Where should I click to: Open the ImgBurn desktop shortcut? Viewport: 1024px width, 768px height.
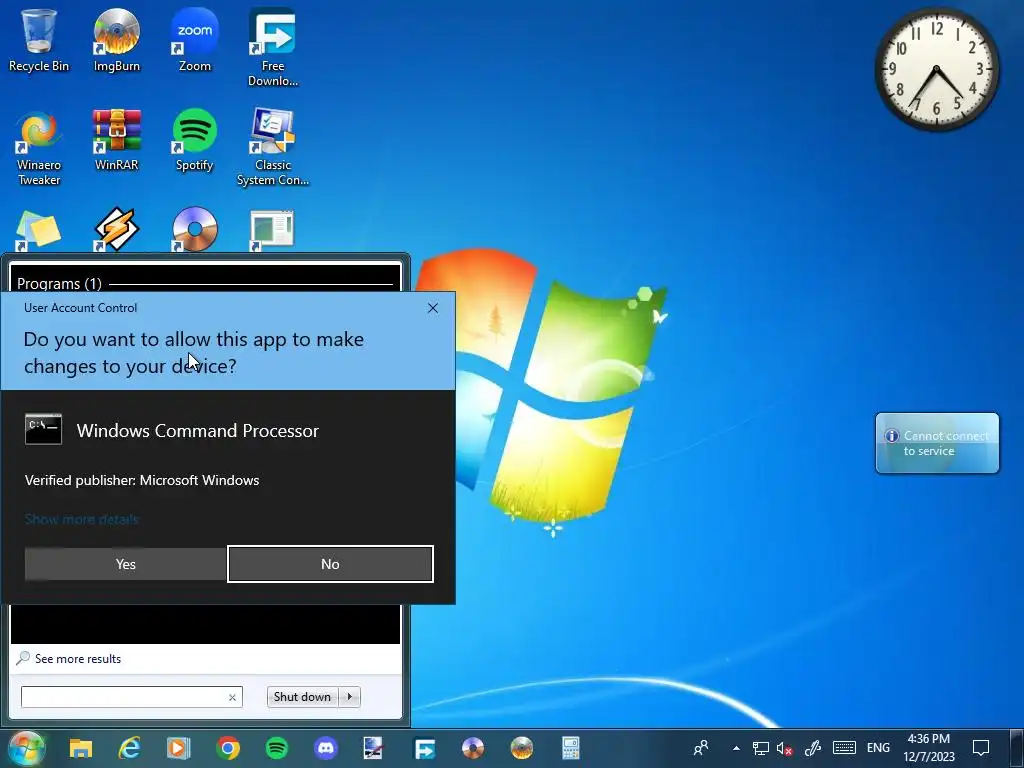[116, 40]
